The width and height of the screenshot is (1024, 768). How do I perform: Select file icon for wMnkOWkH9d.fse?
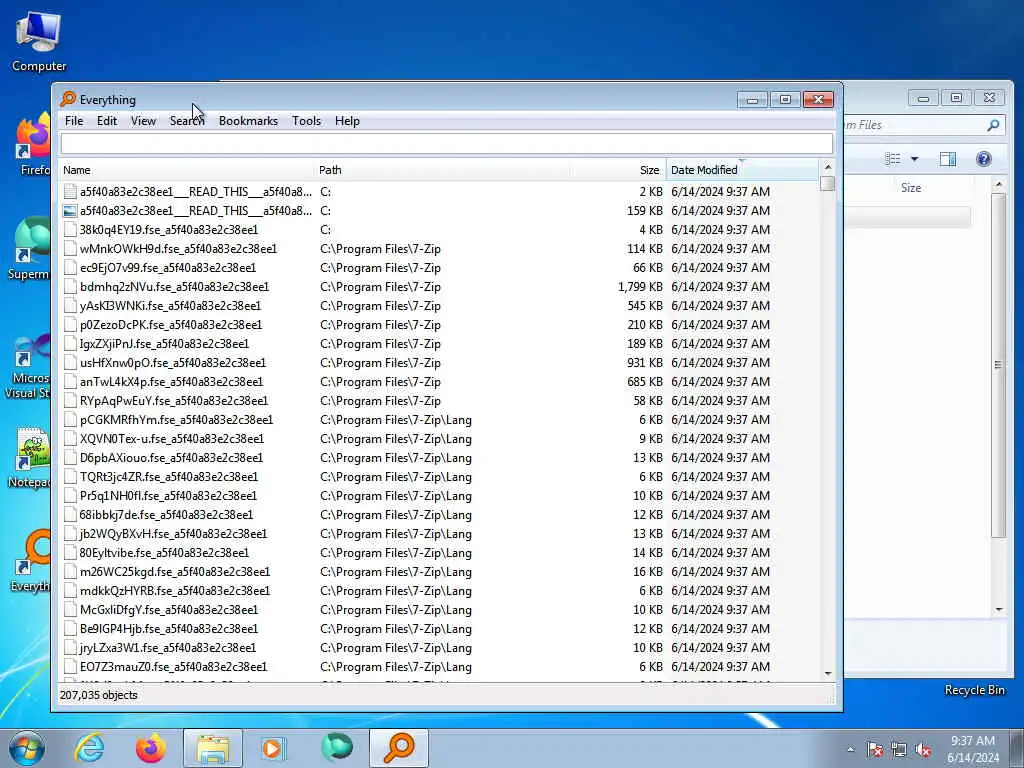[x=70, y=248]
